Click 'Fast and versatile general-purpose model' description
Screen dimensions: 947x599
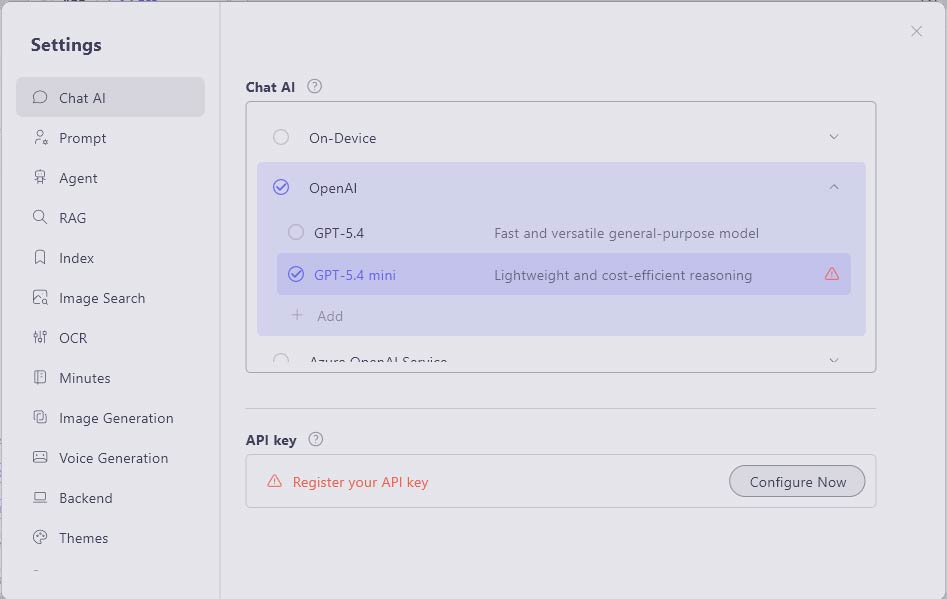coord(626,233)
